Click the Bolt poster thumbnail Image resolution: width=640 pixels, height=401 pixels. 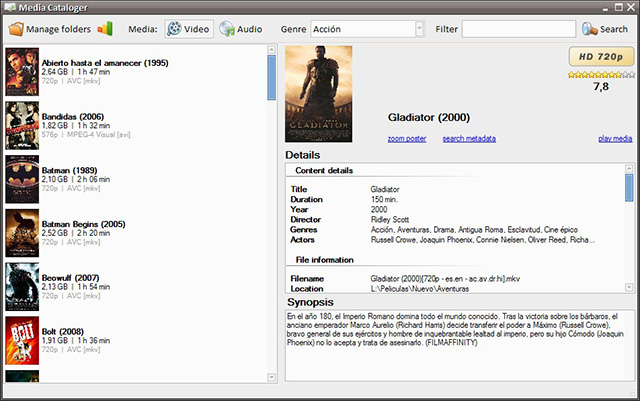pos(22,341)
